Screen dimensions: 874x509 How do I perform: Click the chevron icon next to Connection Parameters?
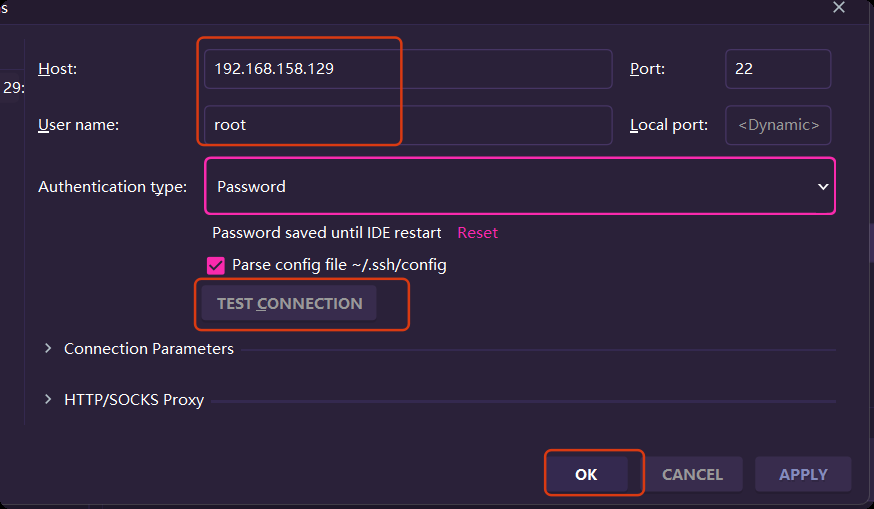coord(48,348)
